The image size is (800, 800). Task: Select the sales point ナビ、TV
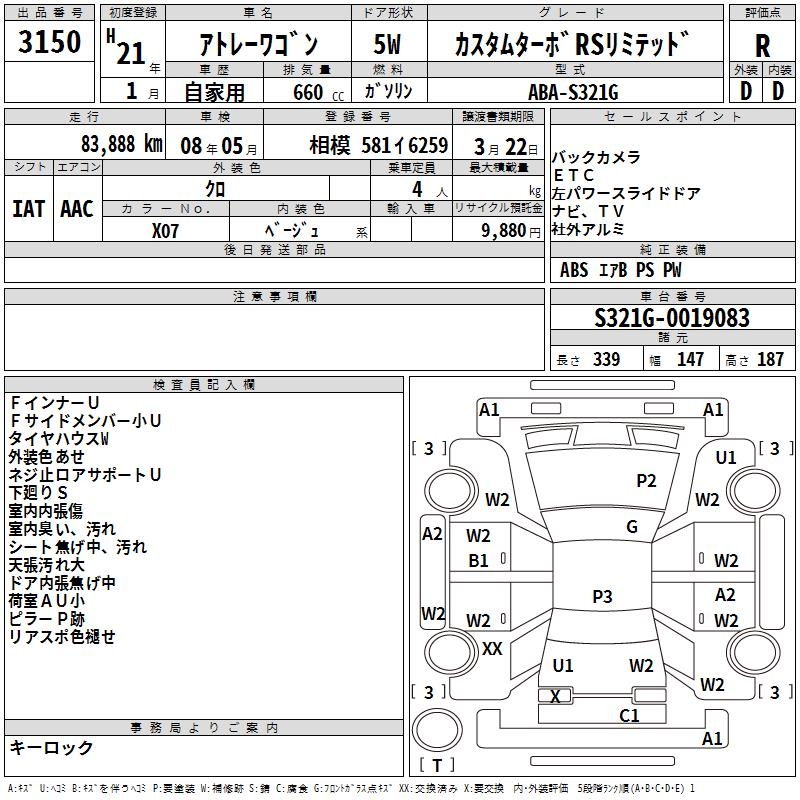click(587, 211)
